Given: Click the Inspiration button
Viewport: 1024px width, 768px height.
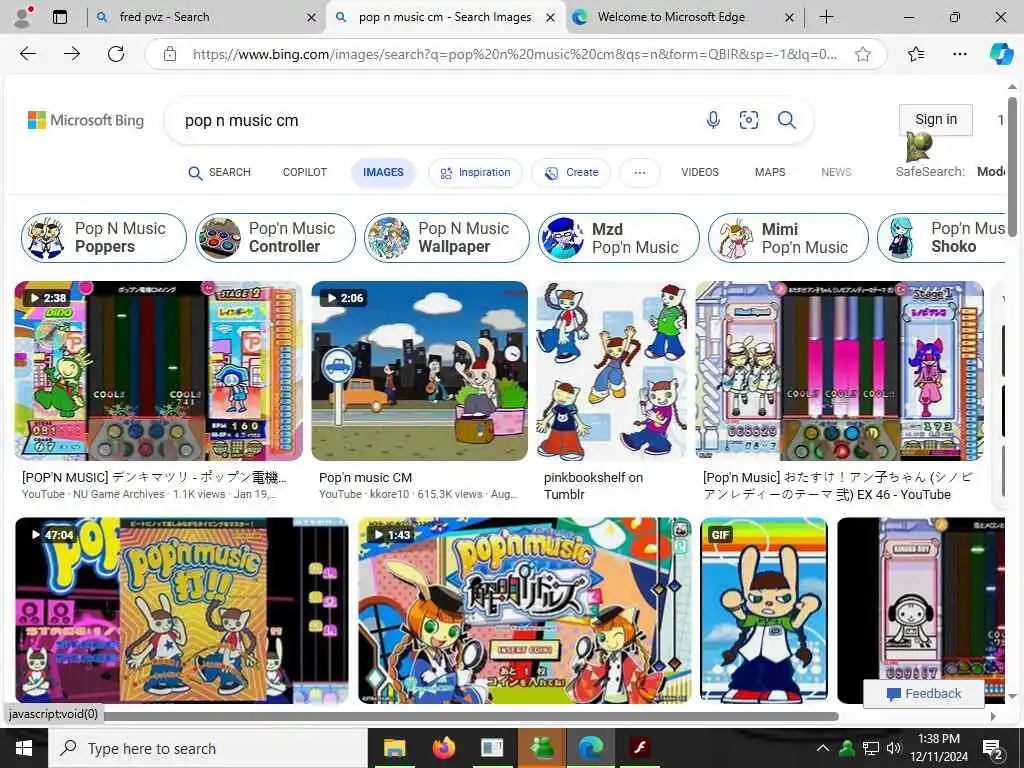Looking at the screenshot, I should [x=475, y=172].
